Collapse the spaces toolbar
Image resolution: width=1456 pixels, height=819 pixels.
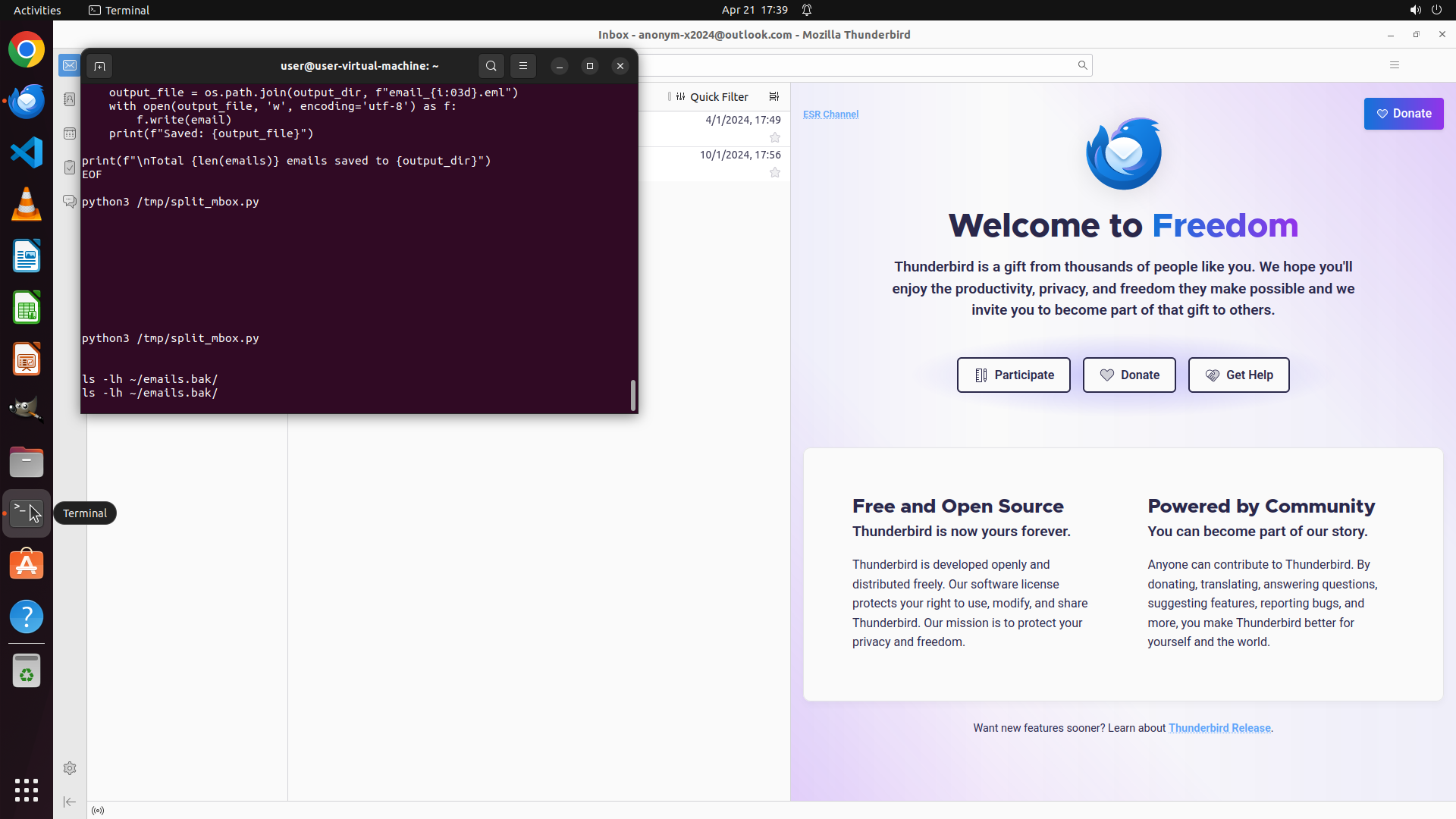tap(70, 802)
